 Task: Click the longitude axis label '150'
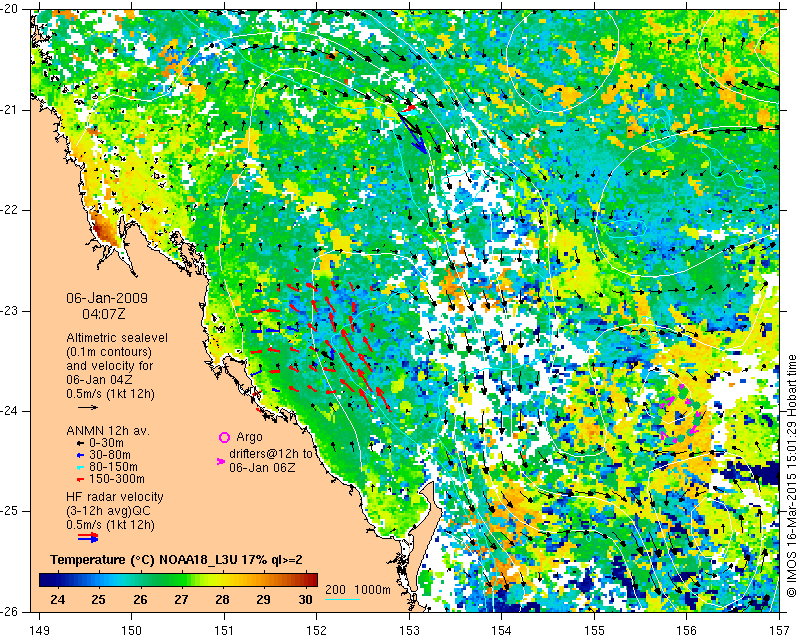click(x=132, y=630)
